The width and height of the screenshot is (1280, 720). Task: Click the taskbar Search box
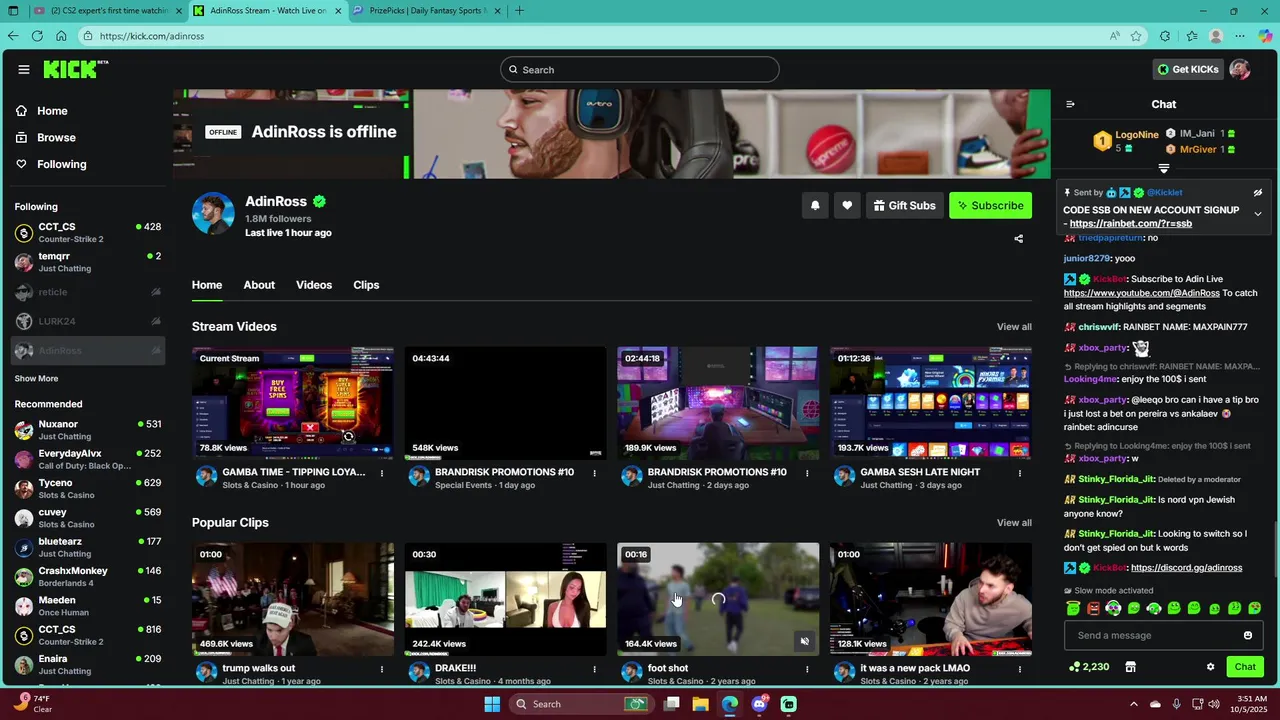(580, 704)
